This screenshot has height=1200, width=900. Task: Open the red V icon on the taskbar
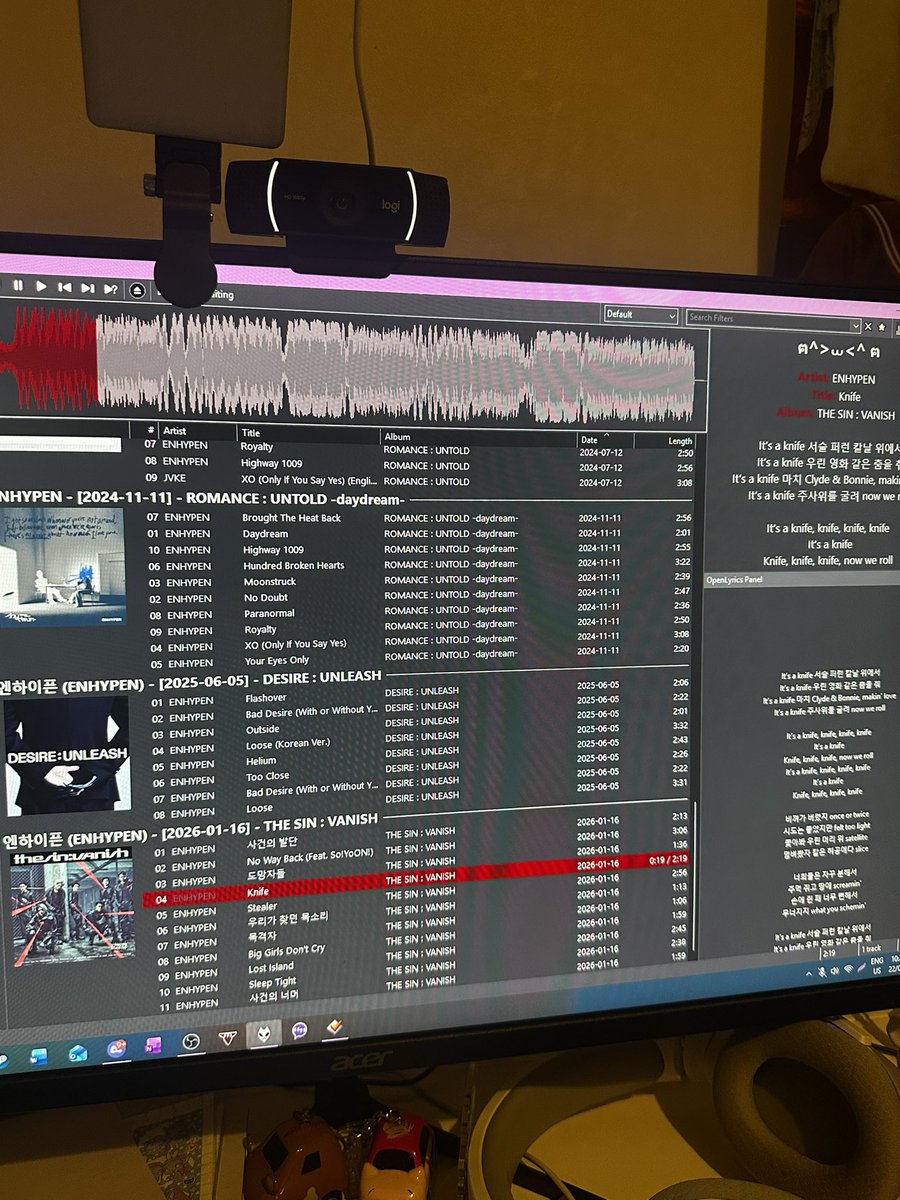[x=228, y=1038]
